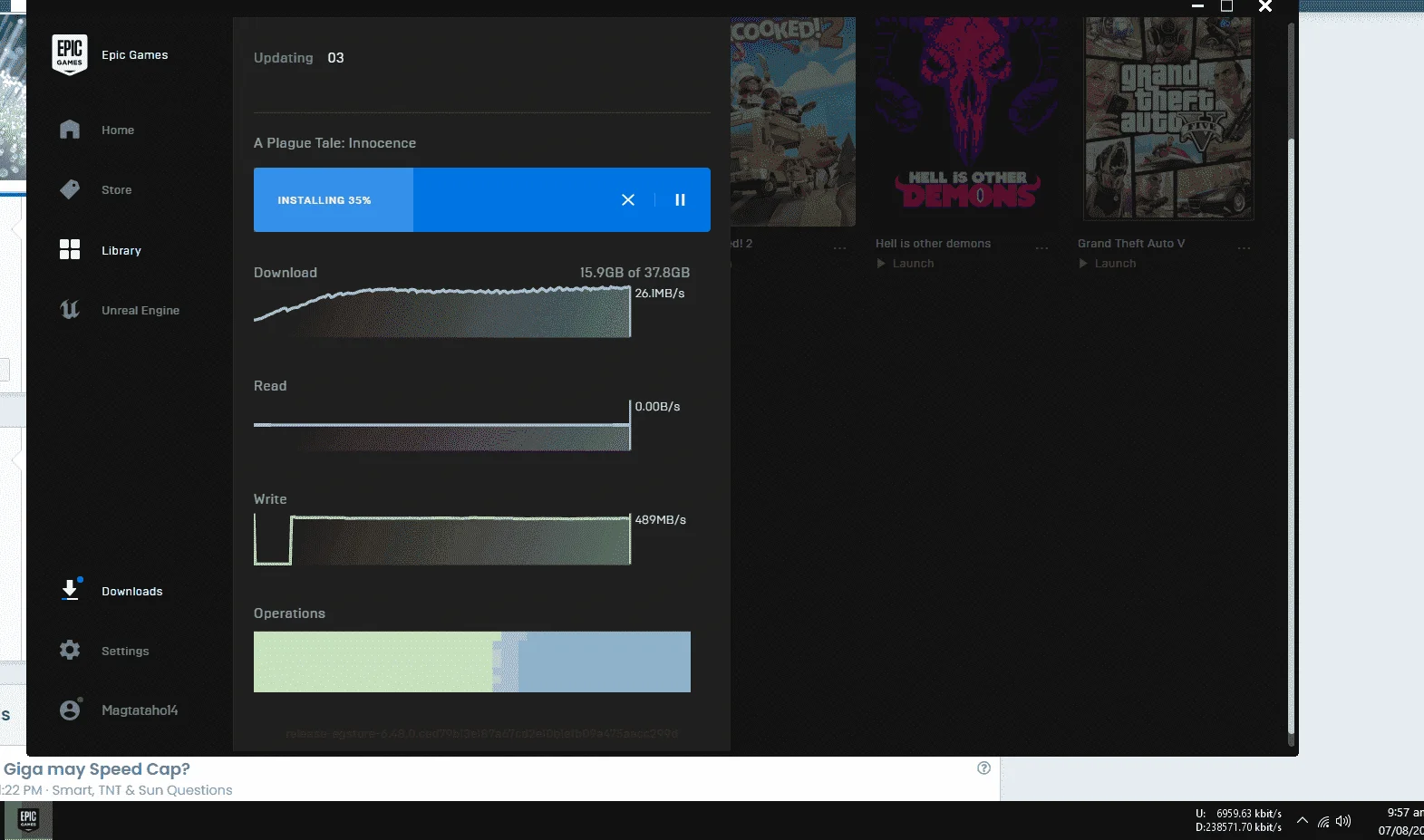Image resolution: width=1424 pixels, height=840 pixels.
Task: Click the help question mark icon in browser
Action: (x=984, y=768)
